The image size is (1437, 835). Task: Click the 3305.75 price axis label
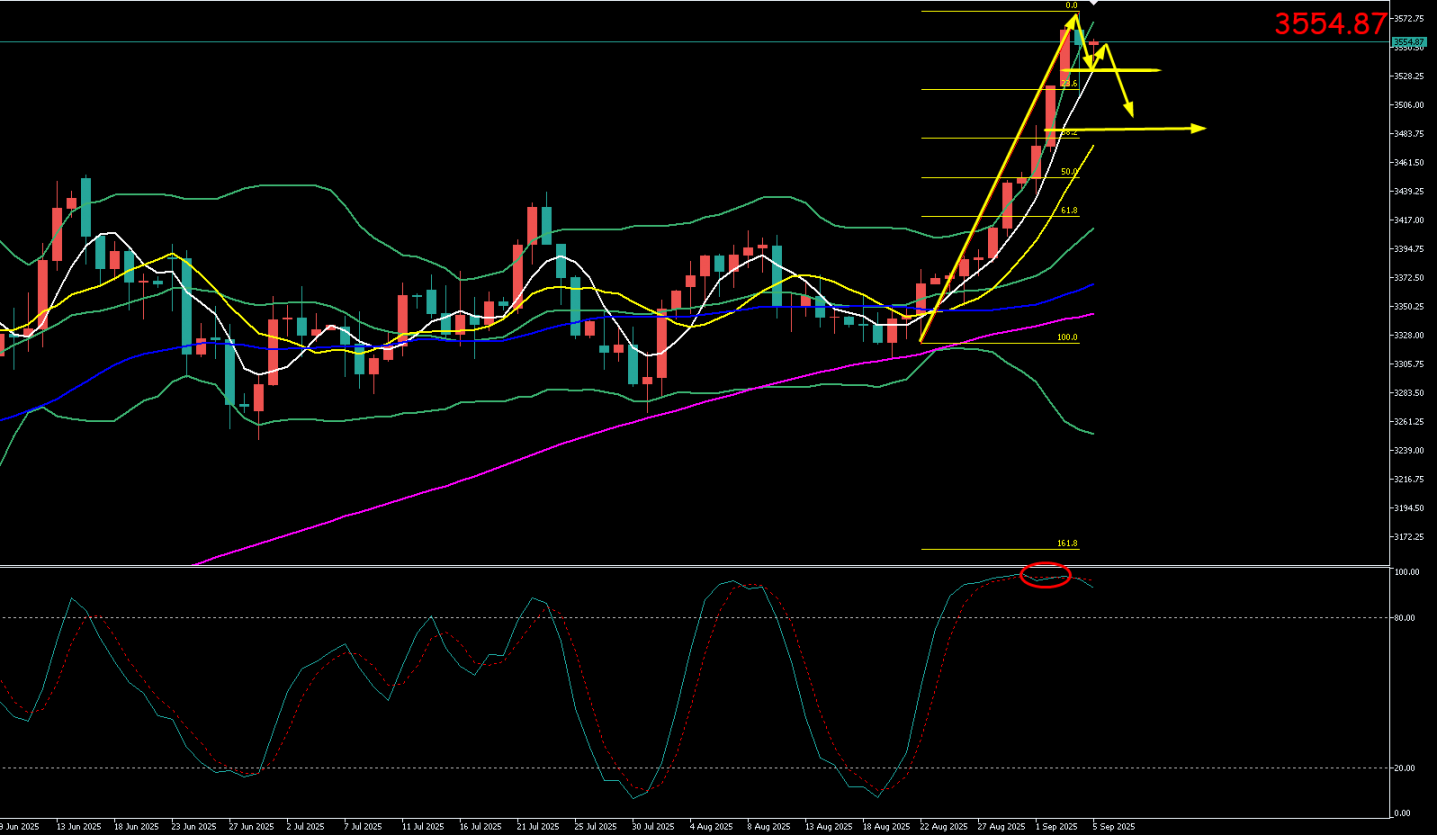pyautogui.click(x=1411, y=364)
